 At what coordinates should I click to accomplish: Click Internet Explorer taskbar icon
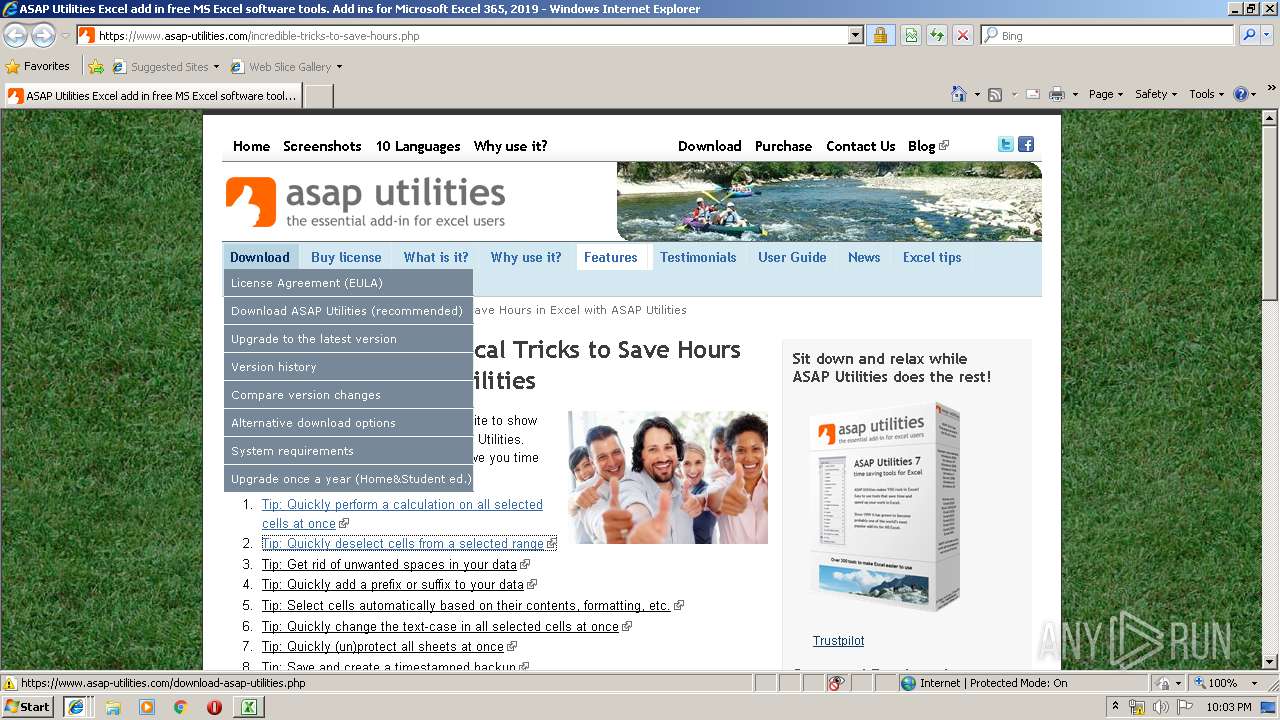click(75, 706)
